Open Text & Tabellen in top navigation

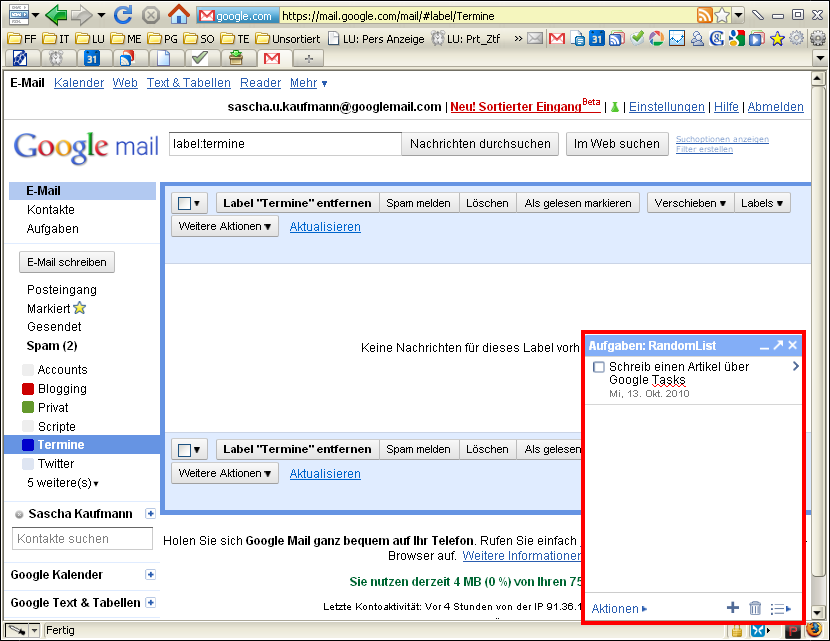pyautogui.click(x=188, y=83)
